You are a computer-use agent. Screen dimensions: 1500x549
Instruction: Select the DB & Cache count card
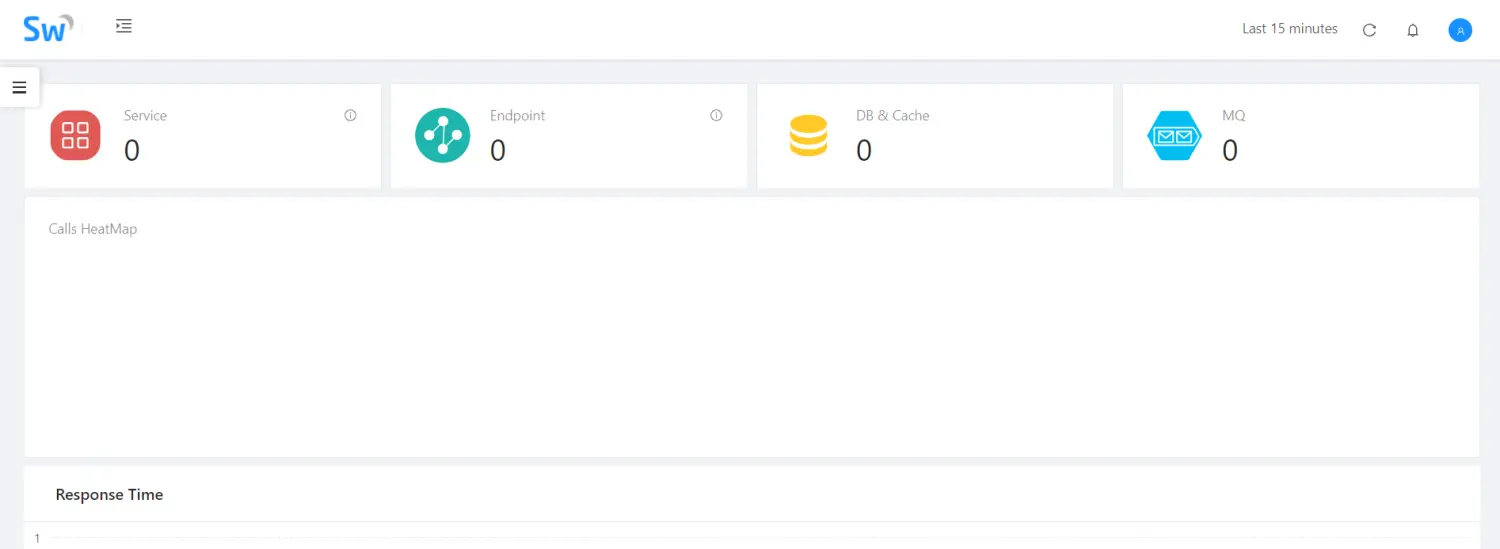point(935,135)
